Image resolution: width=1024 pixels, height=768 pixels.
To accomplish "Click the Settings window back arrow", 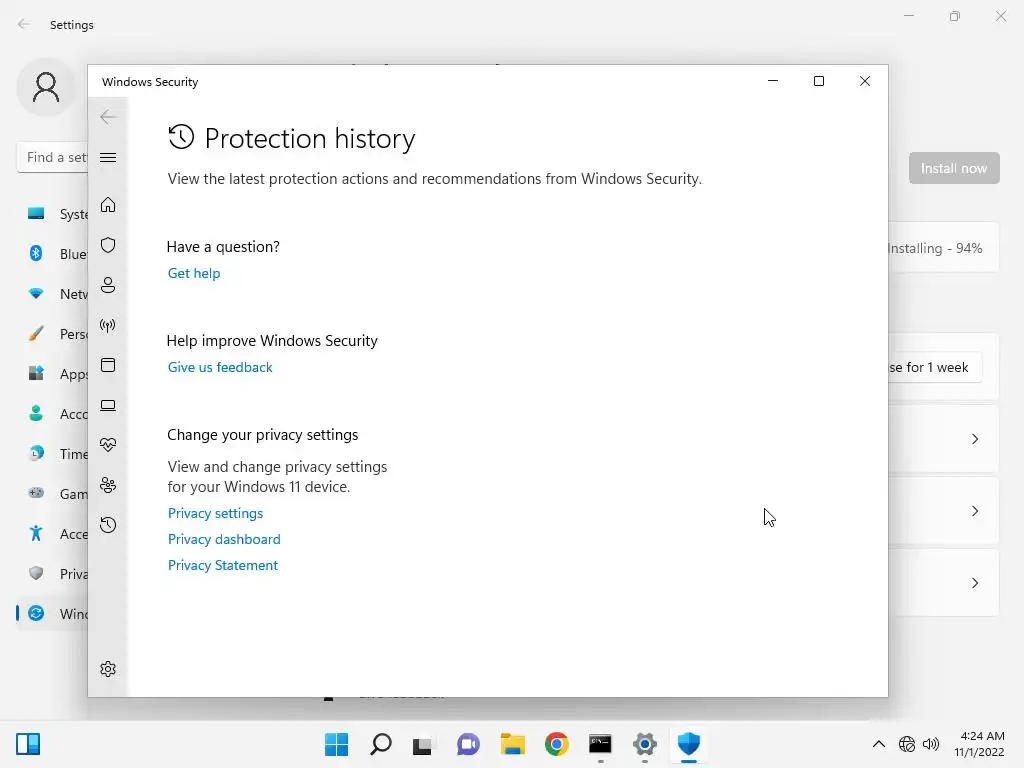I will tap(24, 25).
